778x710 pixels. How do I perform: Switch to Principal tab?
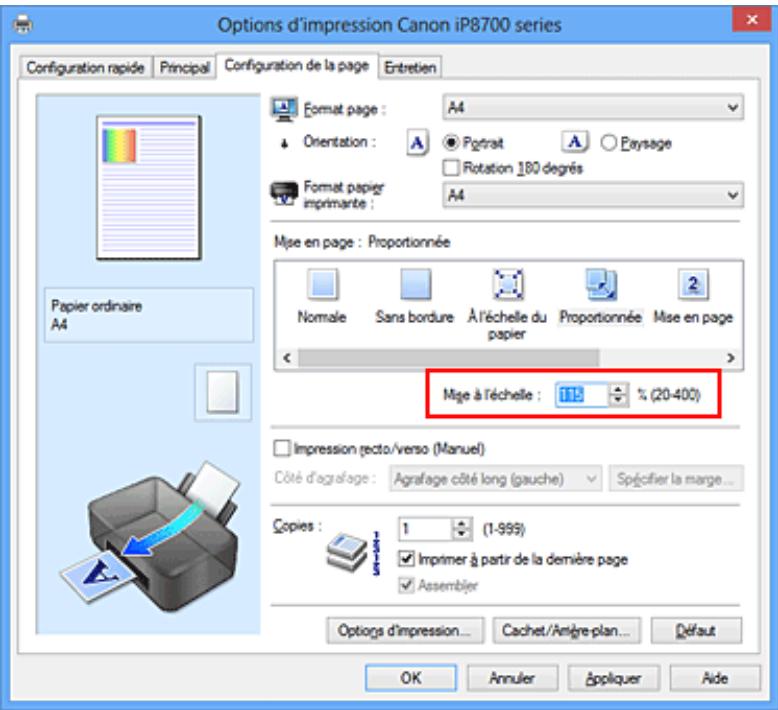point(185,67)
